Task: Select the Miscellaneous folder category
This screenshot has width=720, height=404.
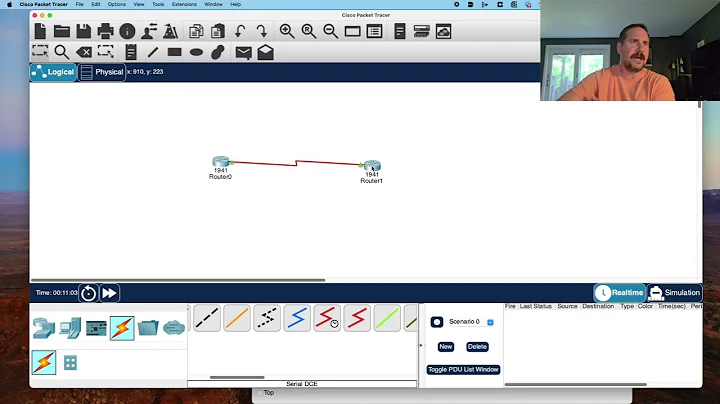Action: coord(148,328)
